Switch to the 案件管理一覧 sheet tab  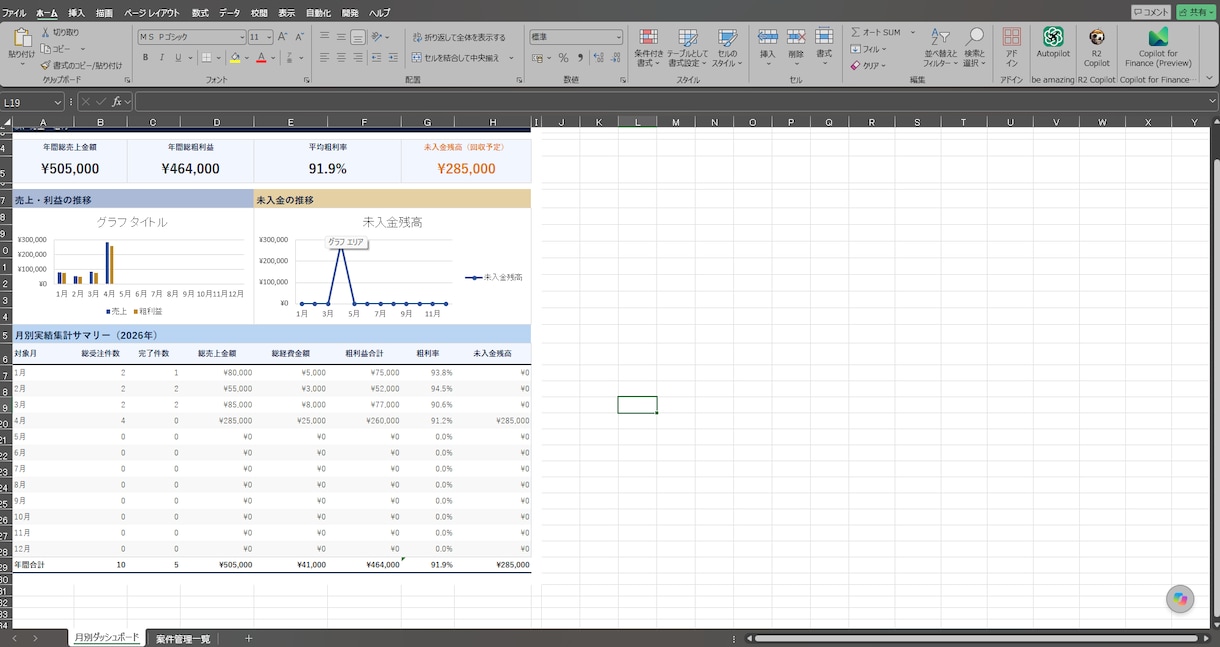183,639
